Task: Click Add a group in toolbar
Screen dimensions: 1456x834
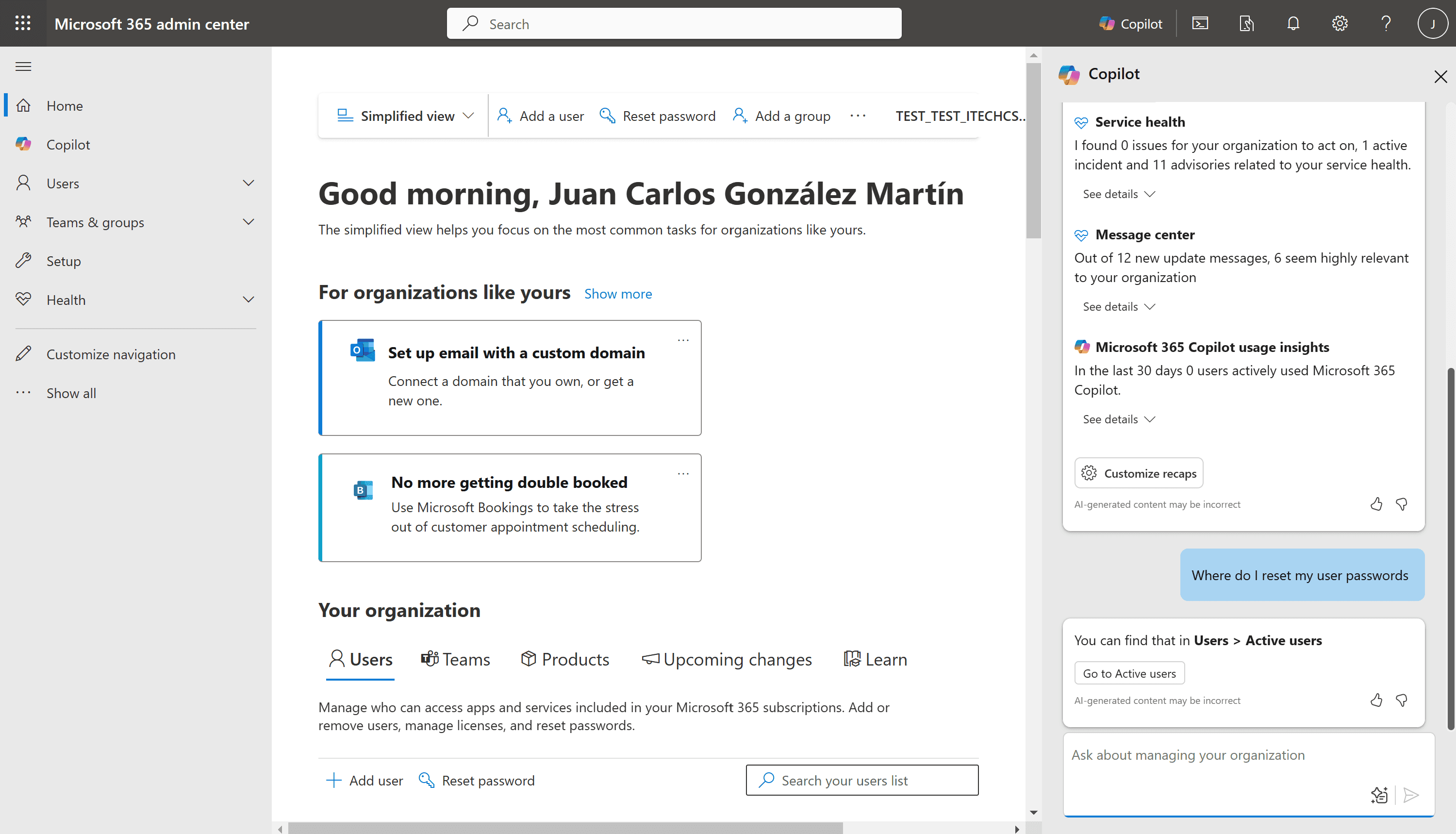Action: pos(781,116)
